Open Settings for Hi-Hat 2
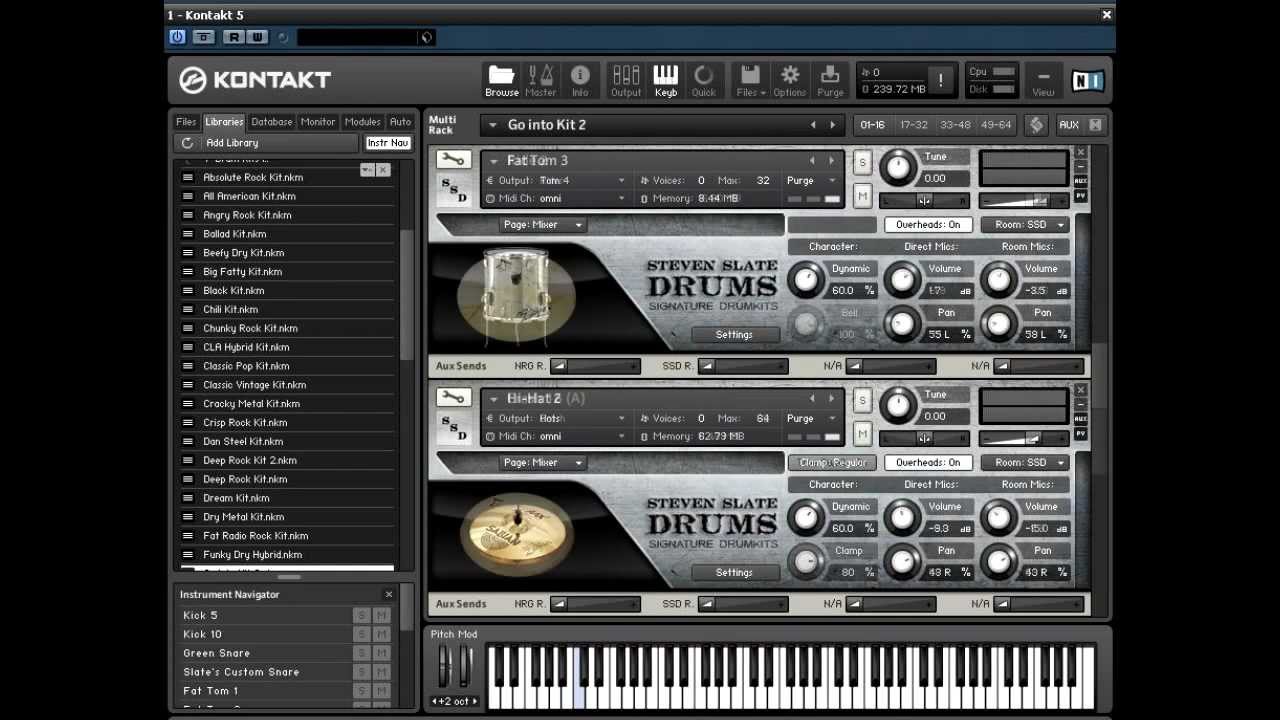Viewport: 1280px width, 720px height. [x=734, y=573]
